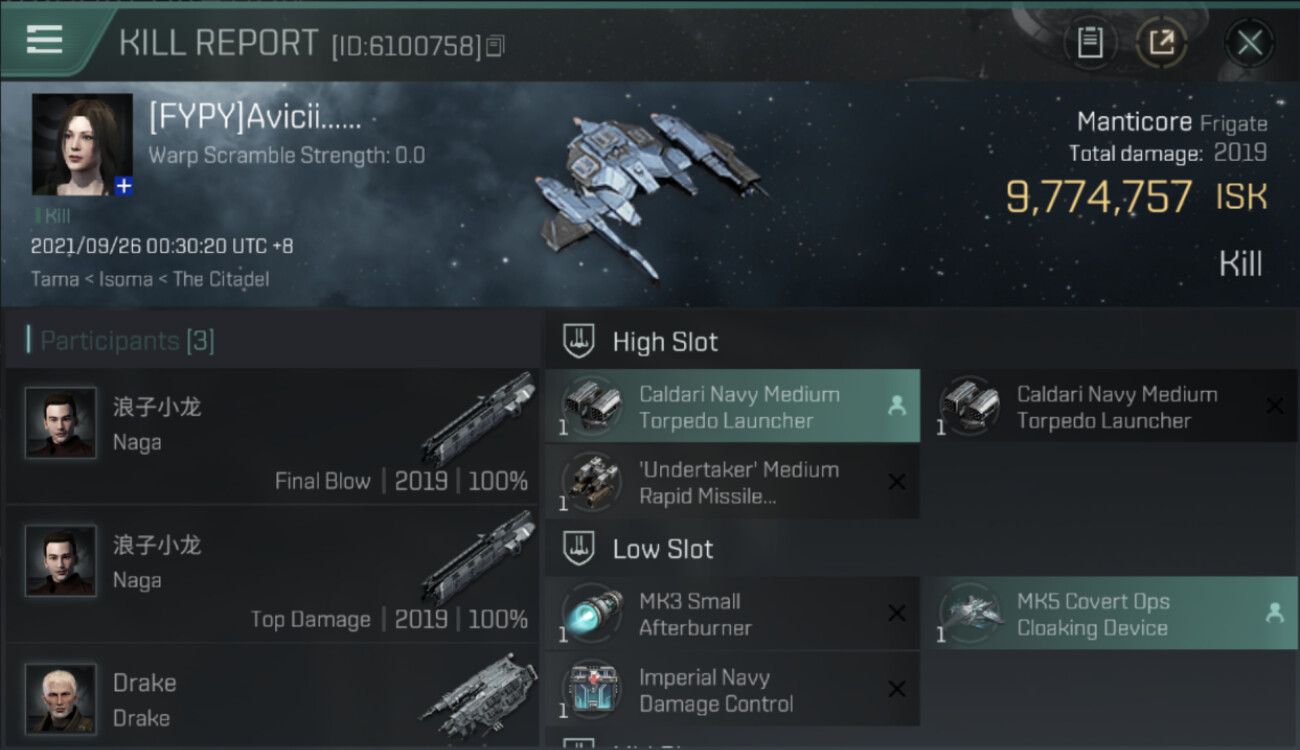Inspect the Manticore ship model
Image resolution: width=1300 pixels, height=750 pixels.
(650, 190)
